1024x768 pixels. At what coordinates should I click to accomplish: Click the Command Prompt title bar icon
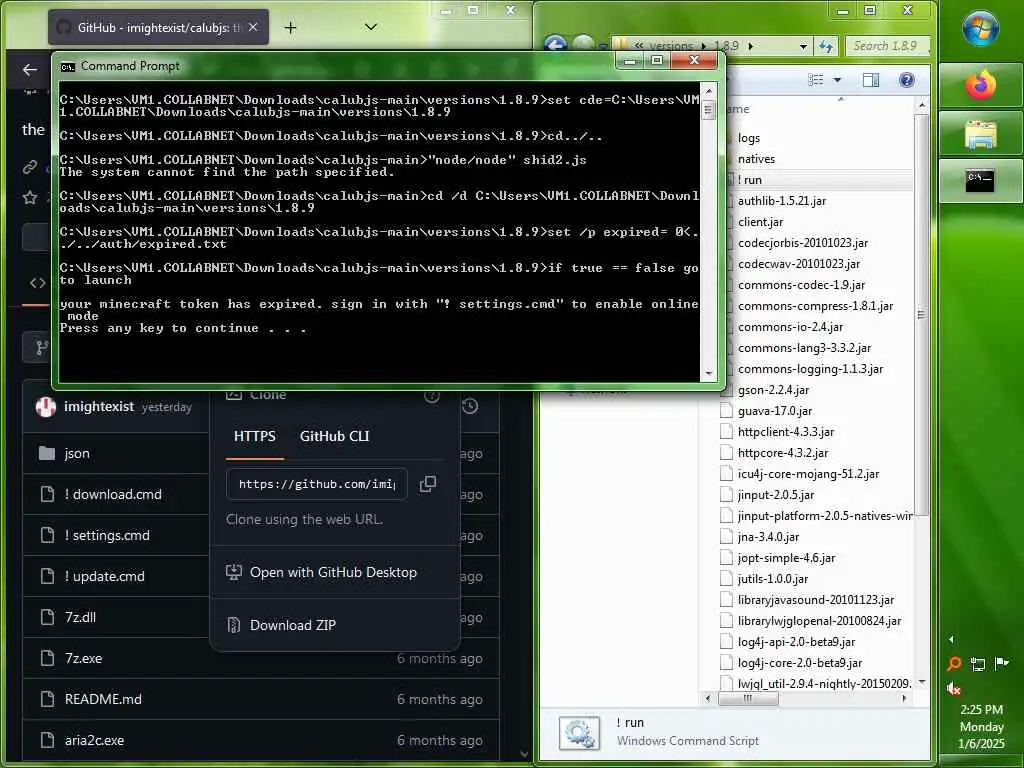coord(67,67)
